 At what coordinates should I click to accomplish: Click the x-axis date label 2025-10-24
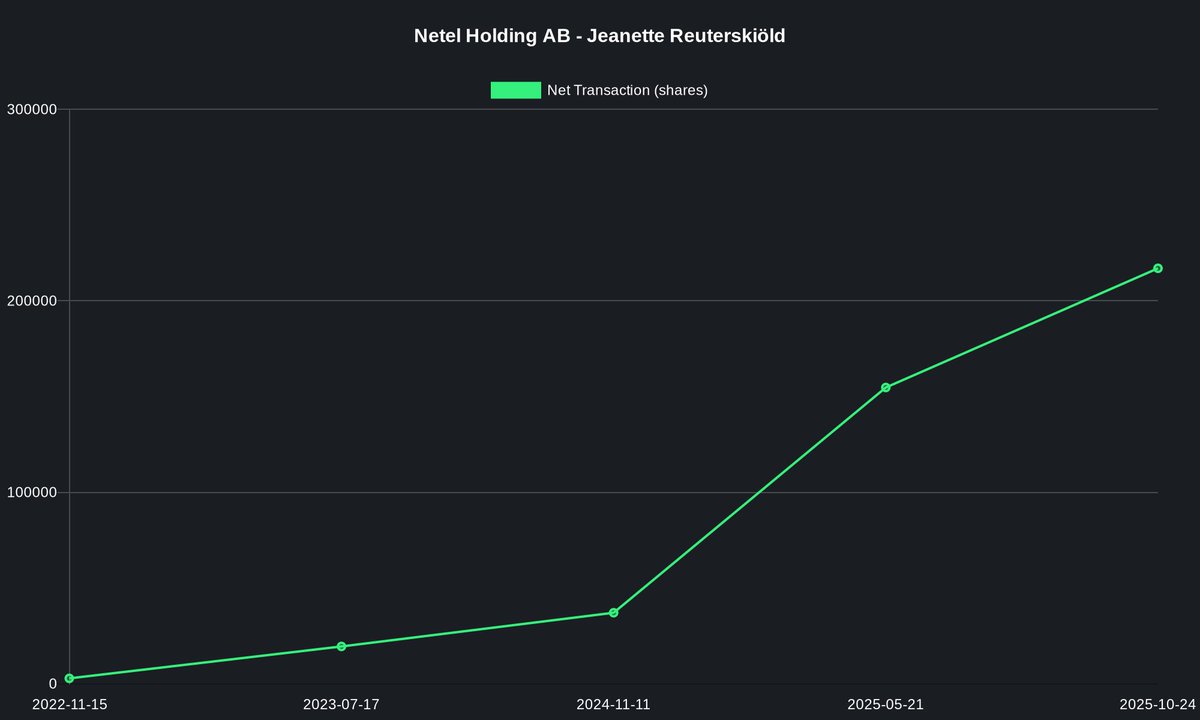click(1157, 704)
